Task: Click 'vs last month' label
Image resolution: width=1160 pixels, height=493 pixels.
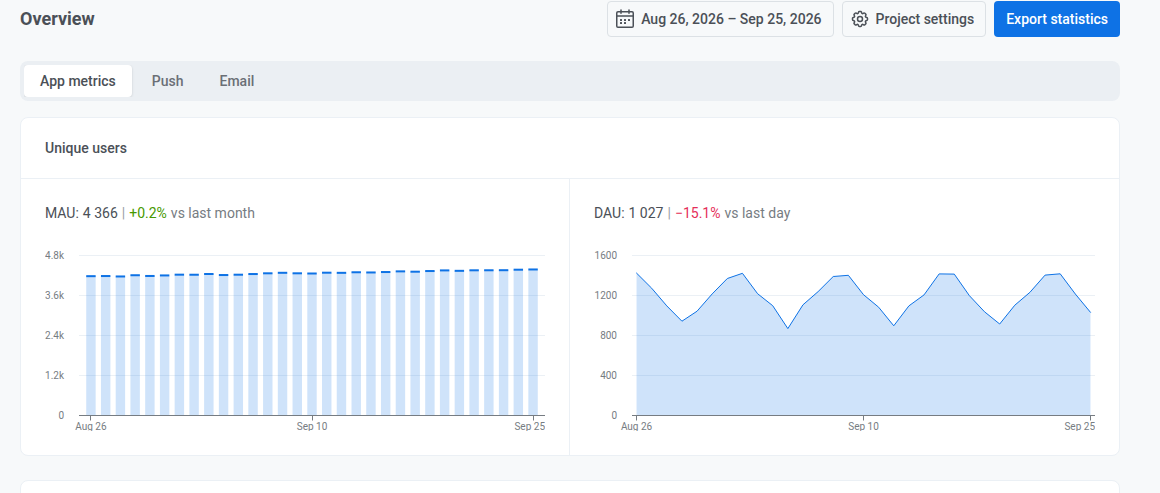Action: pyautogui.click(x=213, y=213)
